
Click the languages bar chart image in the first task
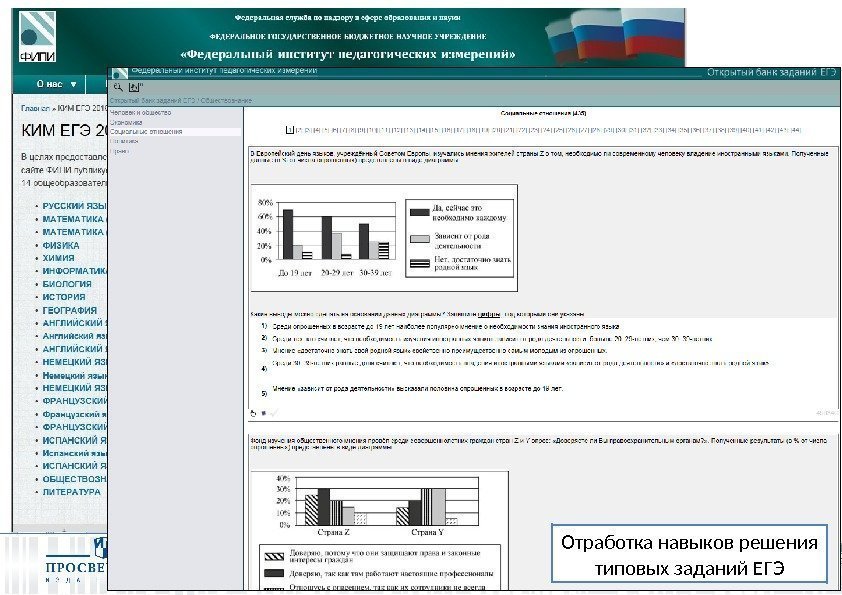[384, 238]
